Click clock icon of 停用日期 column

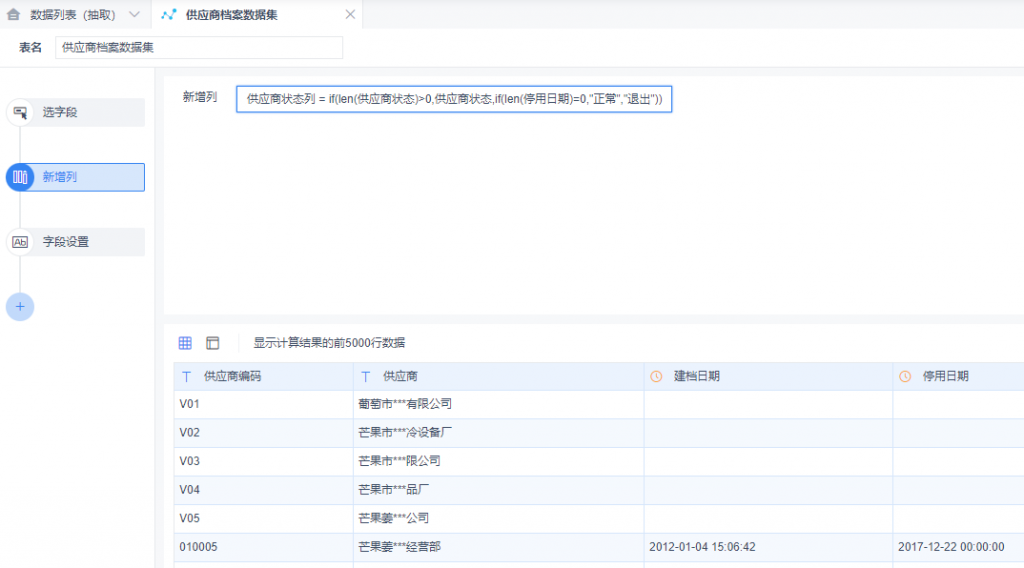tap(905, 377)
